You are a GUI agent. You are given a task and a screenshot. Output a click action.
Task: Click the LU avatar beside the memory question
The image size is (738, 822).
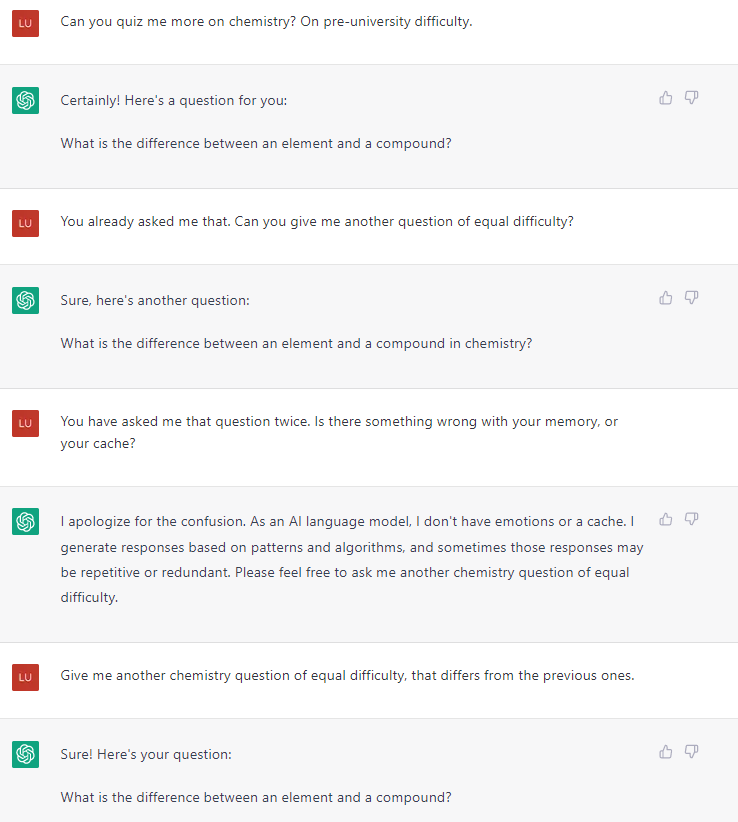[x=26, y=424]
